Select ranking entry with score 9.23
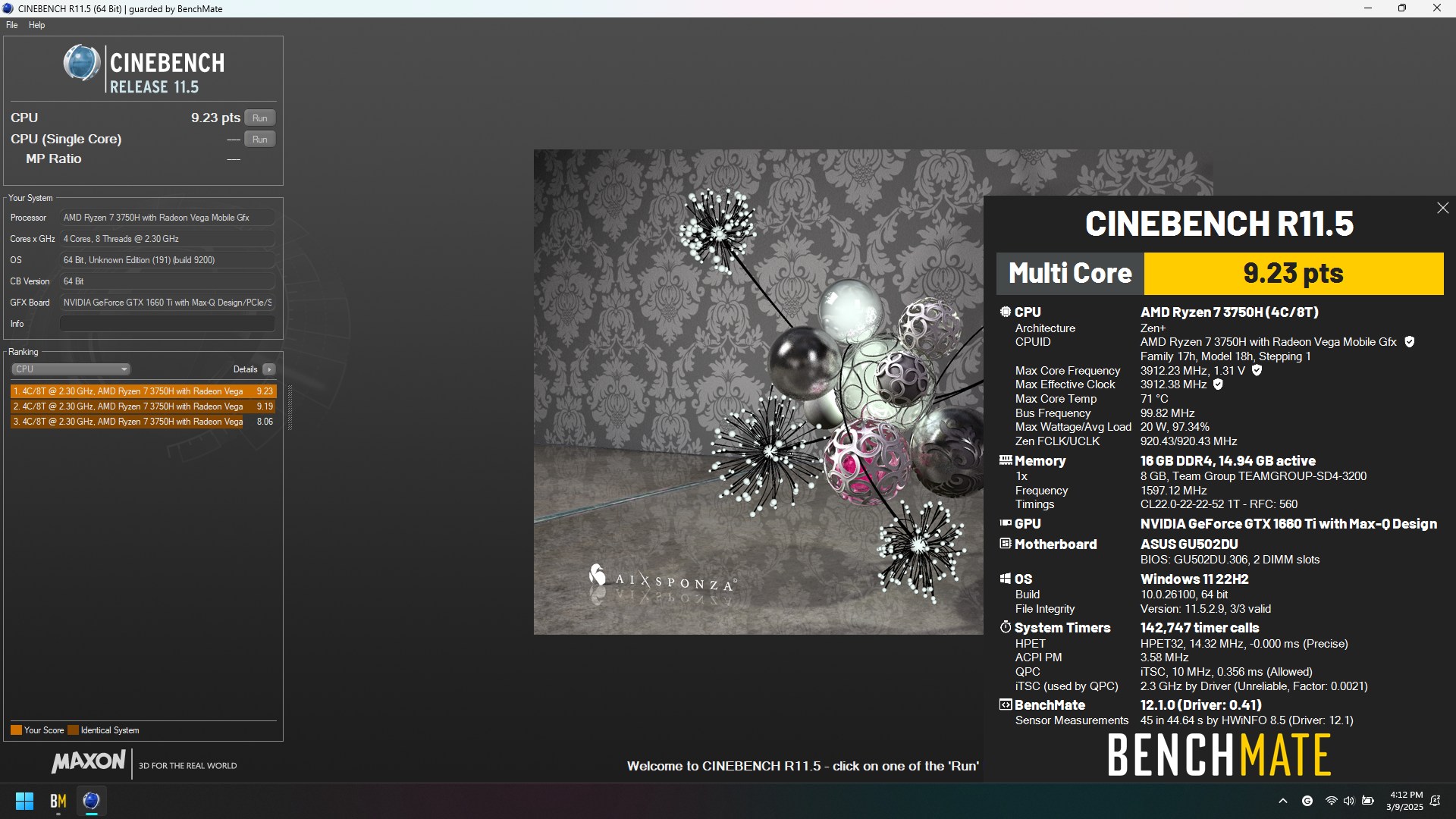 click(x=143, y=391)
